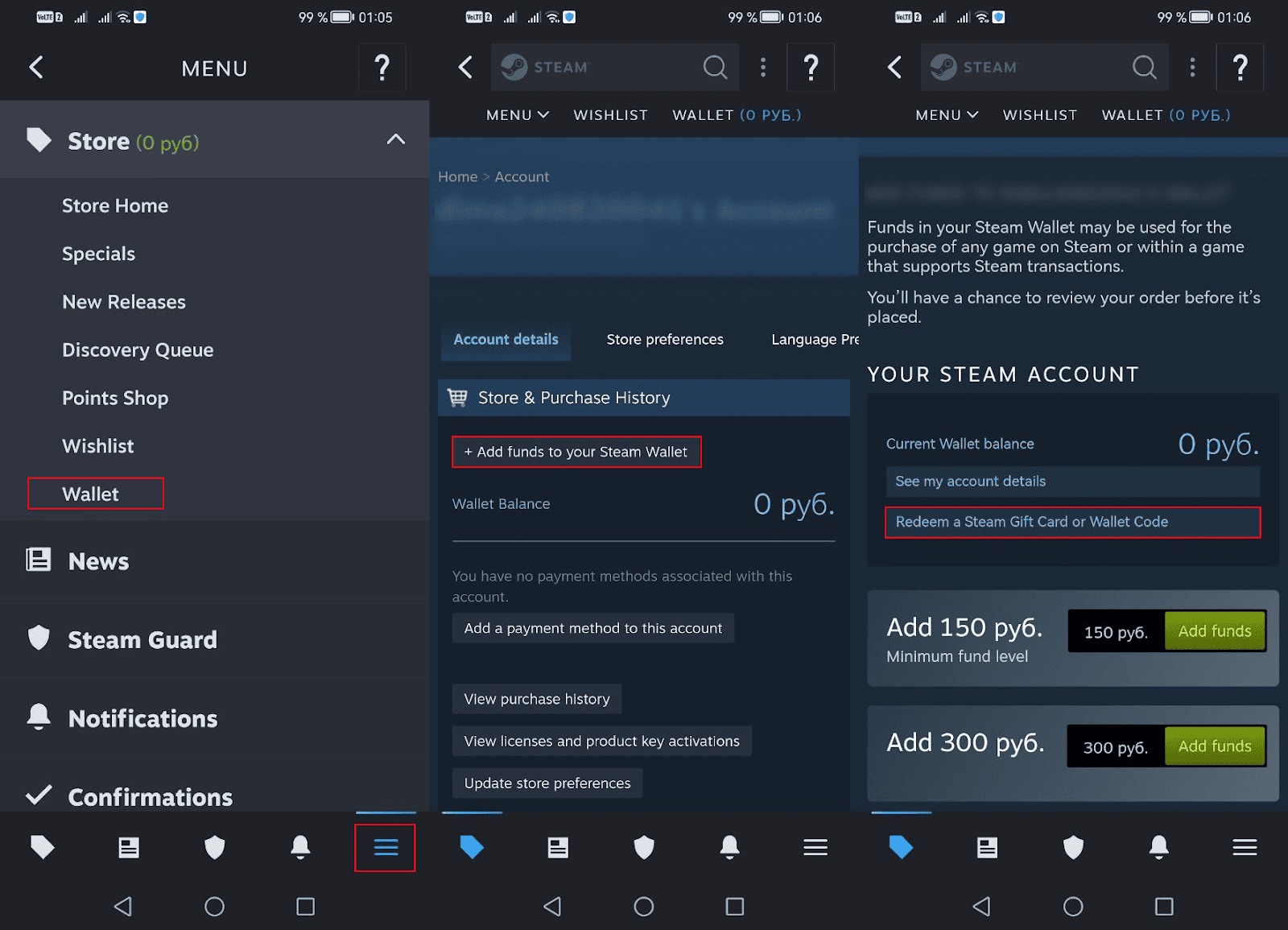
Task: Open Store Home
Action: point(115,205)
